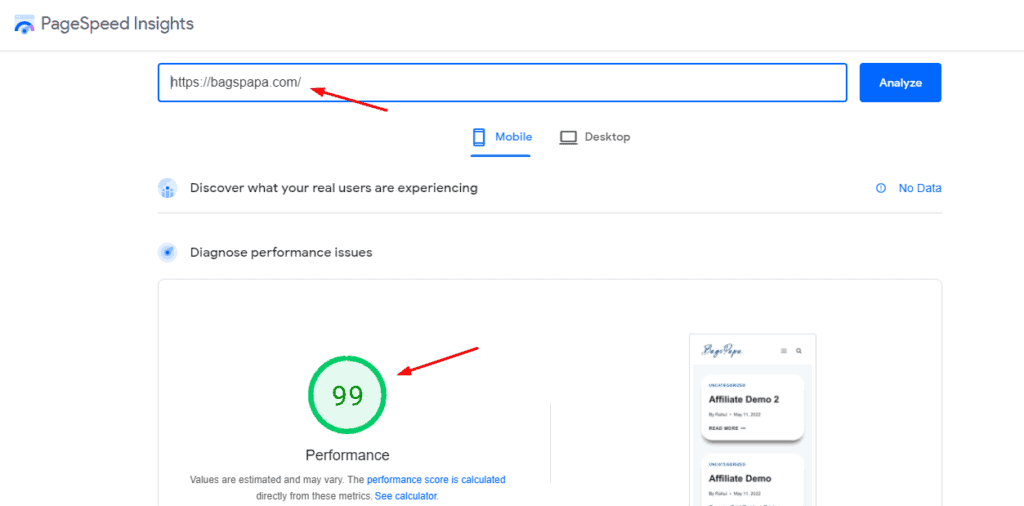Click the Diagnose performance issues icon
The image size is (1024, 506).
pos(167,252)
